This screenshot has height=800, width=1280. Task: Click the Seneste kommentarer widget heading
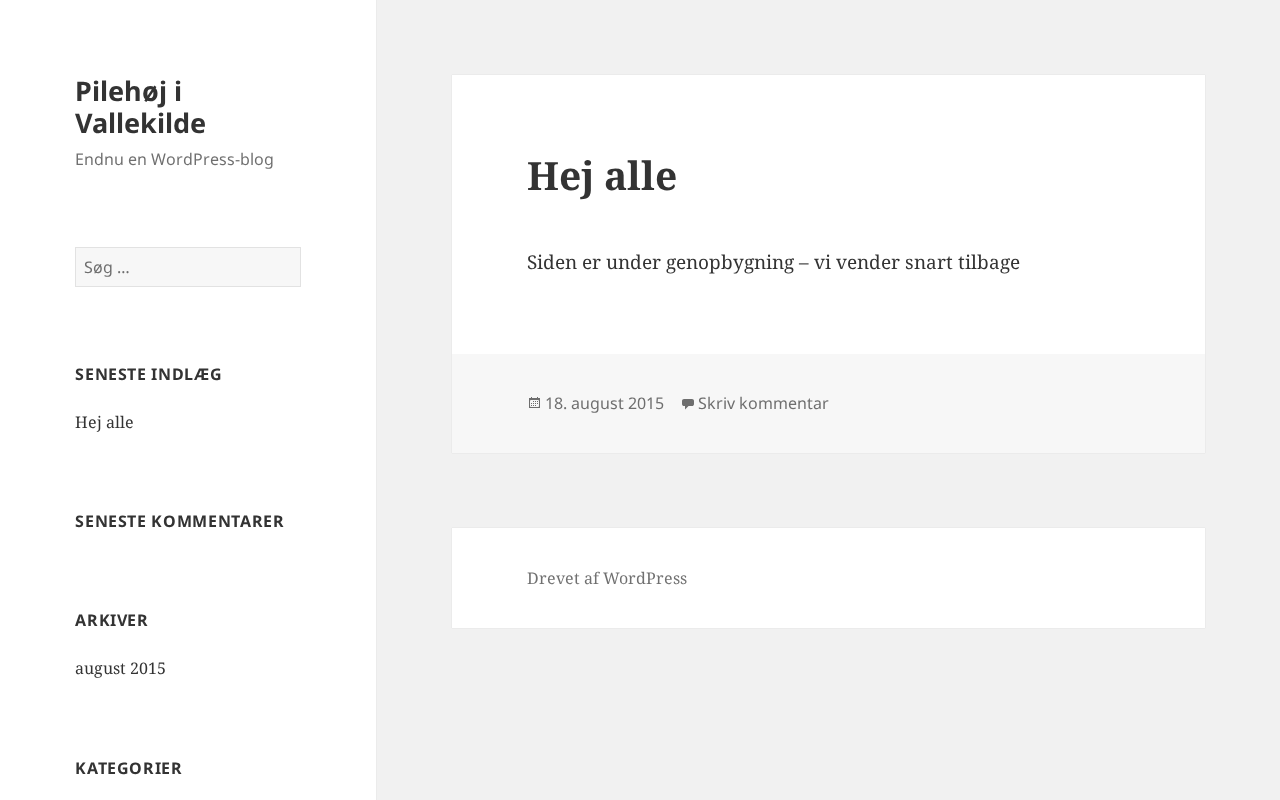pyautogui.click(x=179, y=521)
